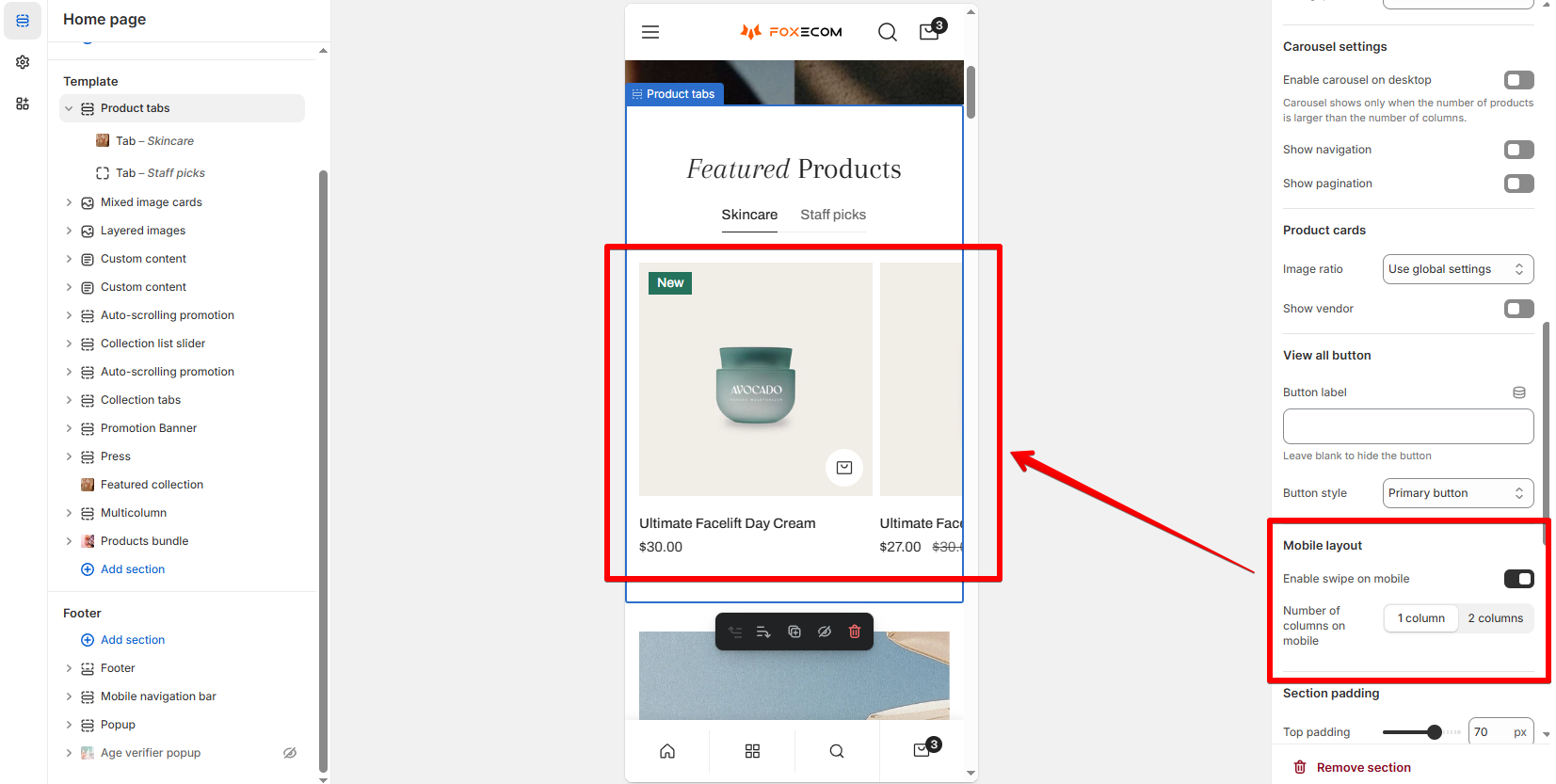Open theme settings gear in left rail

tap(23, 62)
